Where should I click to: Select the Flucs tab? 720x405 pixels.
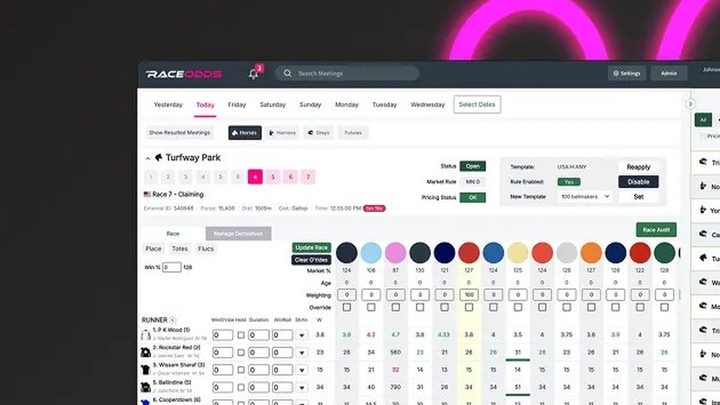[x=206, y=248]
